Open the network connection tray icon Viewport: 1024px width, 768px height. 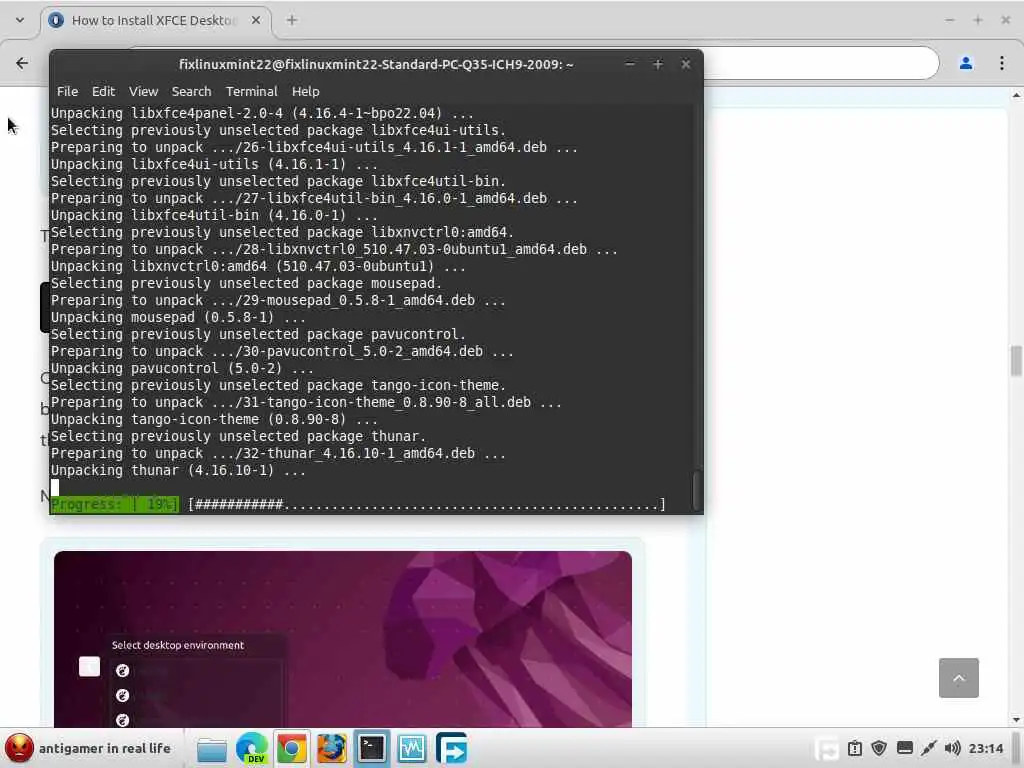tap(929, 748)
